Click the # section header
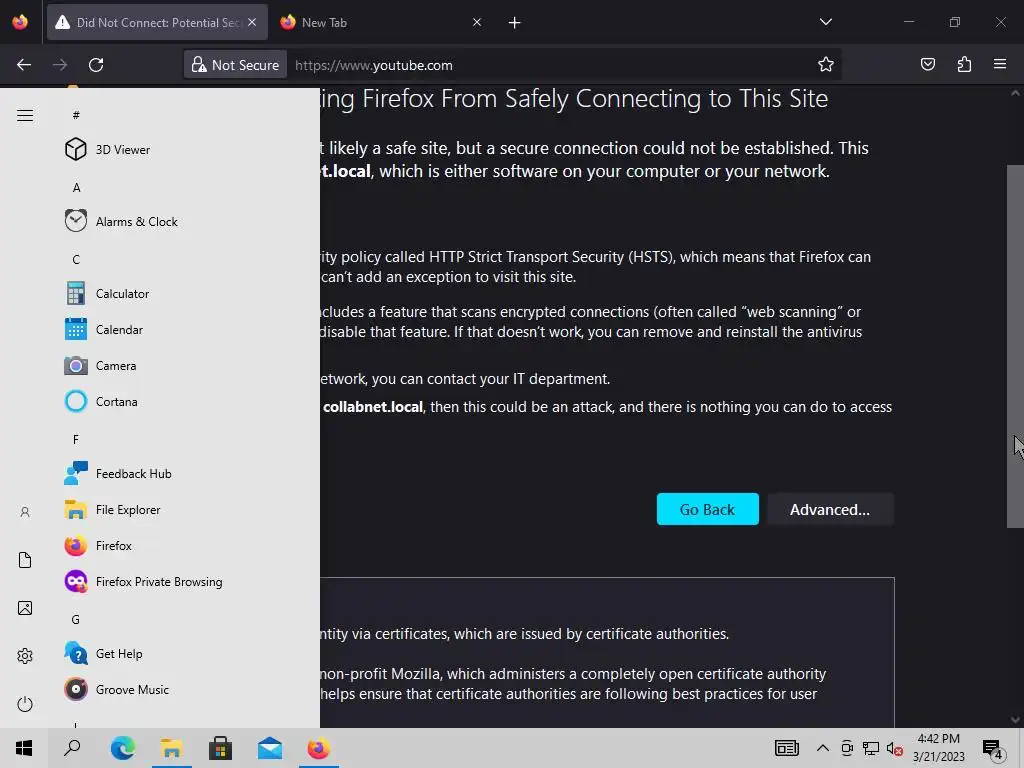Image resolution: width=1024 pixels, height=768 pixels. pos(76,115)
